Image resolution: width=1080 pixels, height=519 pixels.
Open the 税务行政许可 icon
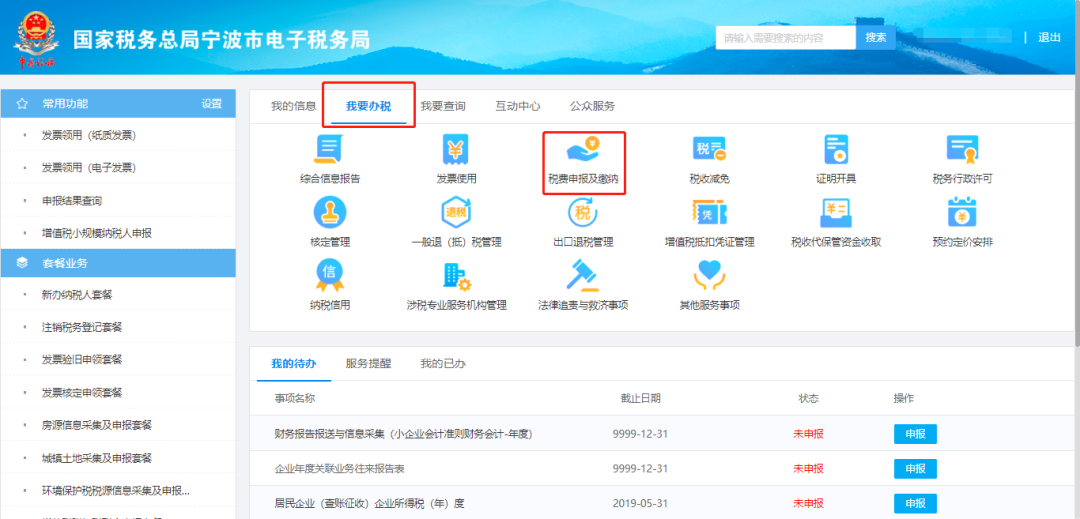point(962,149)
